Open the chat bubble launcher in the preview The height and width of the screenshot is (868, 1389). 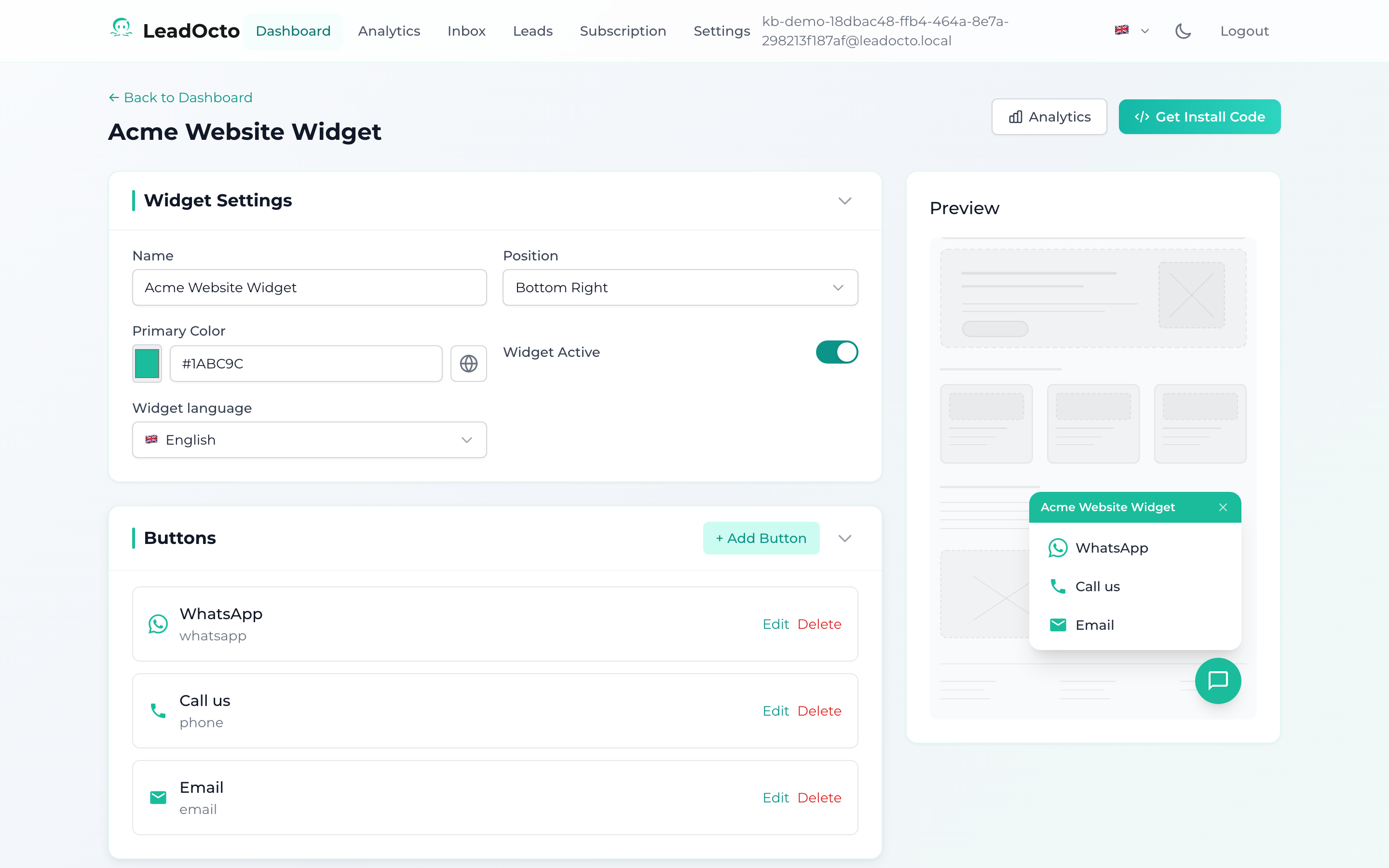coord(1219,681)
